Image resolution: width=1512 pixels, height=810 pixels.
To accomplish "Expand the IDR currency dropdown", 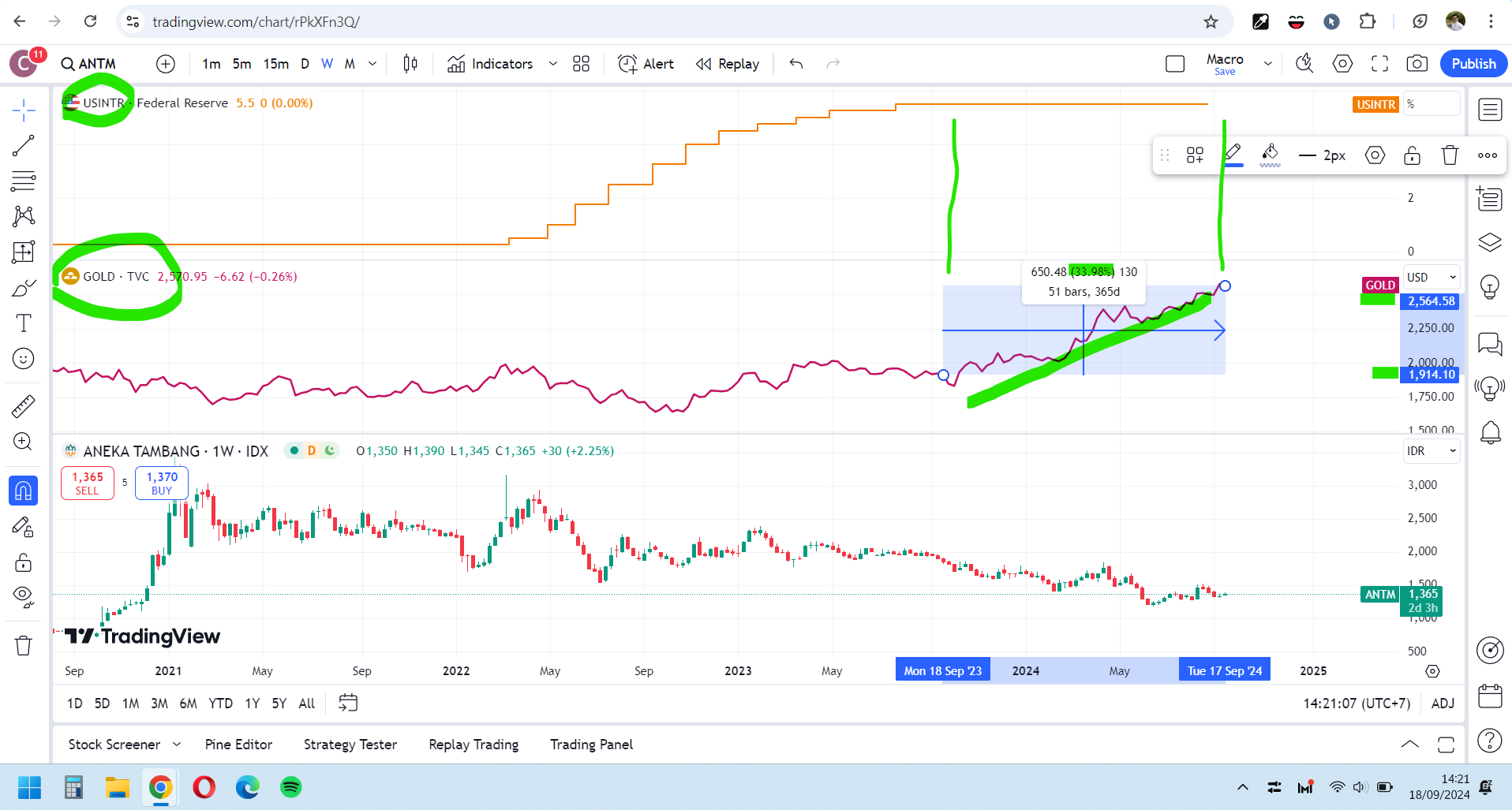I will pos(1431,451).
